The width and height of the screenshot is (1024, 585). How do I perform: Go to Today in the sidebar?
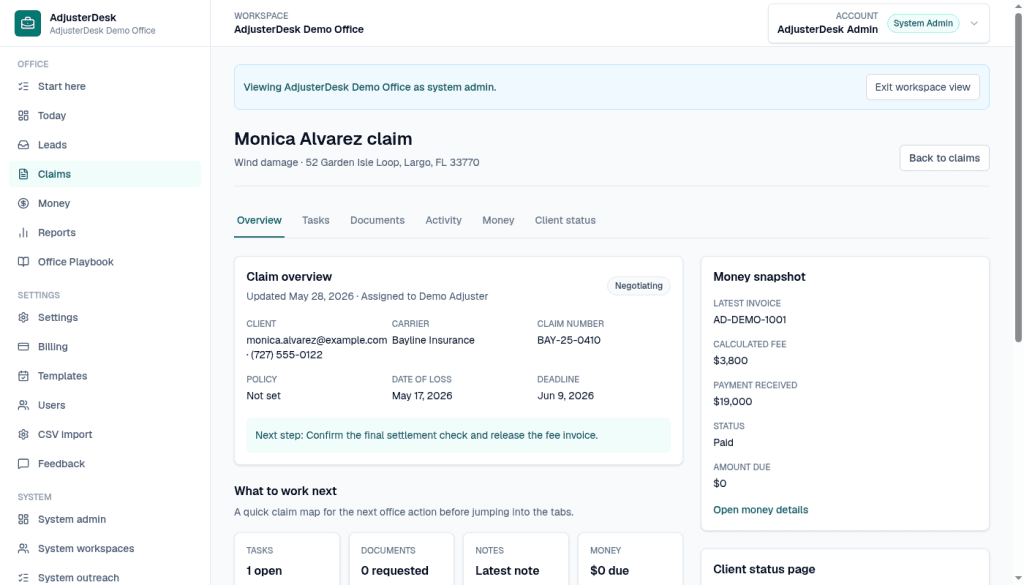coord(105,116)
